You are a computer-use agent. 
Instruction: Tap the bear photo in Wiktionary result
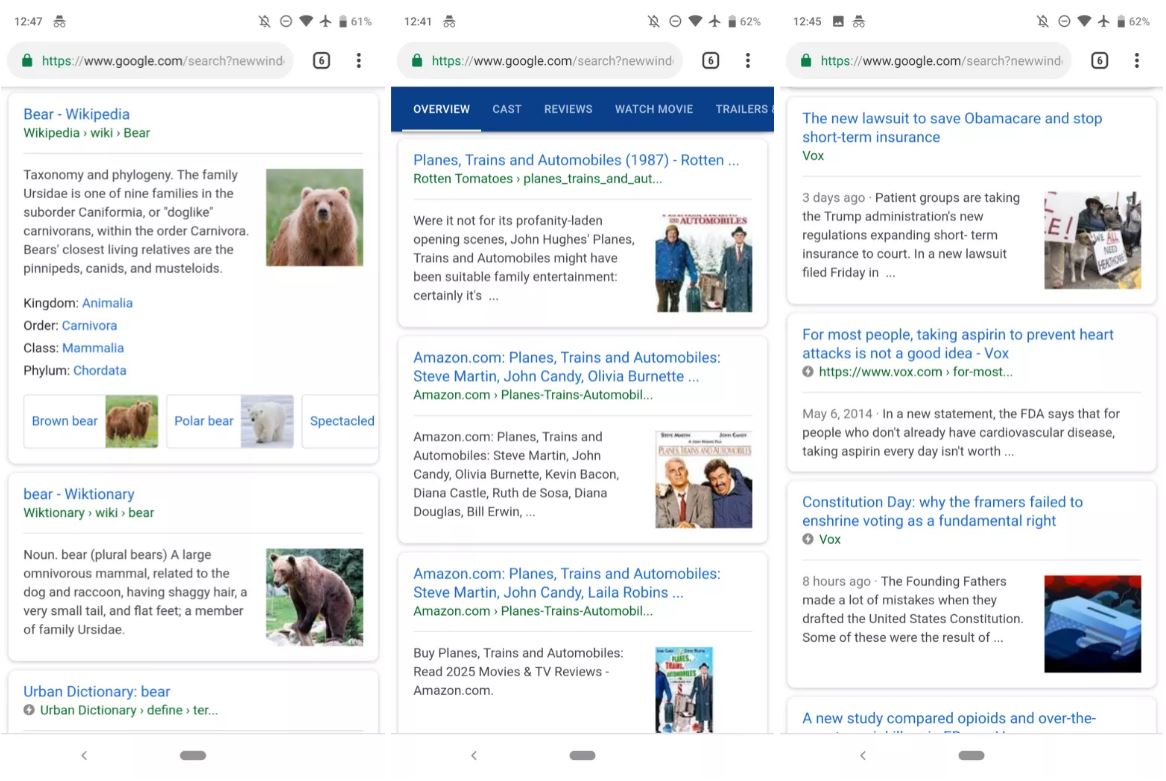314,596
